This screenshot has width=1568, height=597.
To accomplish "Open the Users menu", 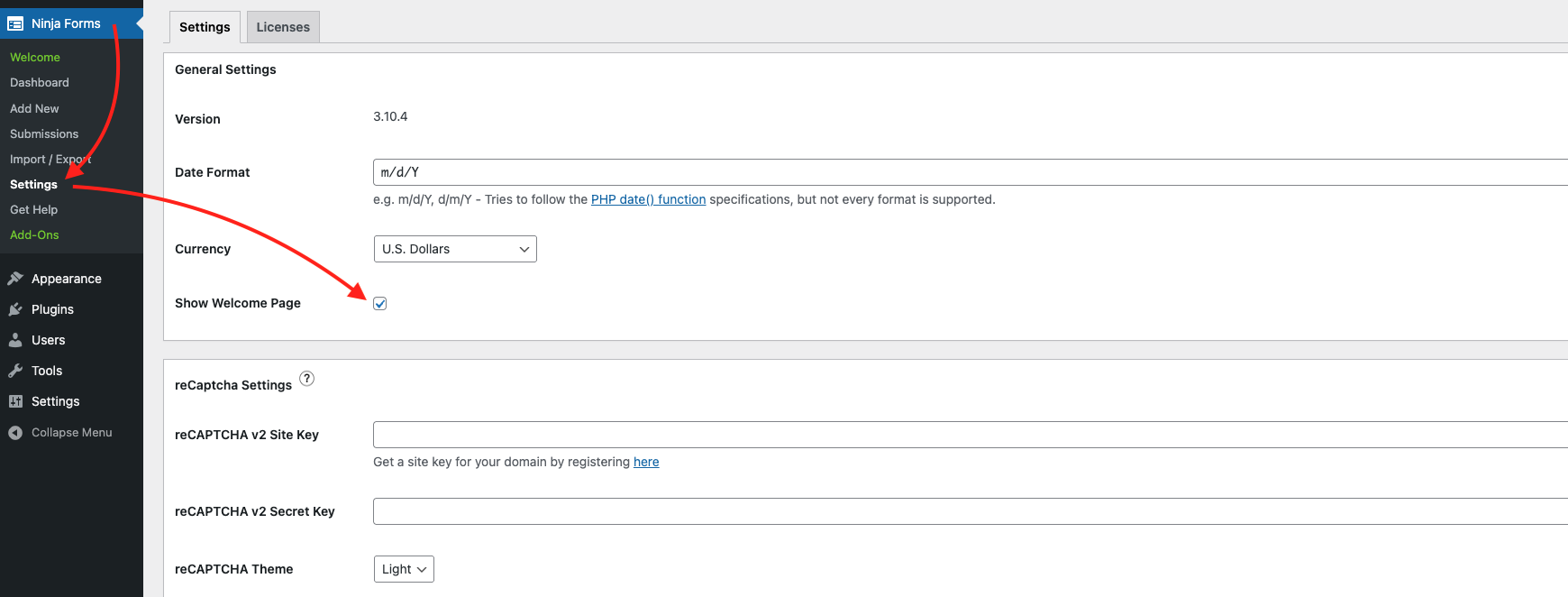I will click(x=49, y=340).
